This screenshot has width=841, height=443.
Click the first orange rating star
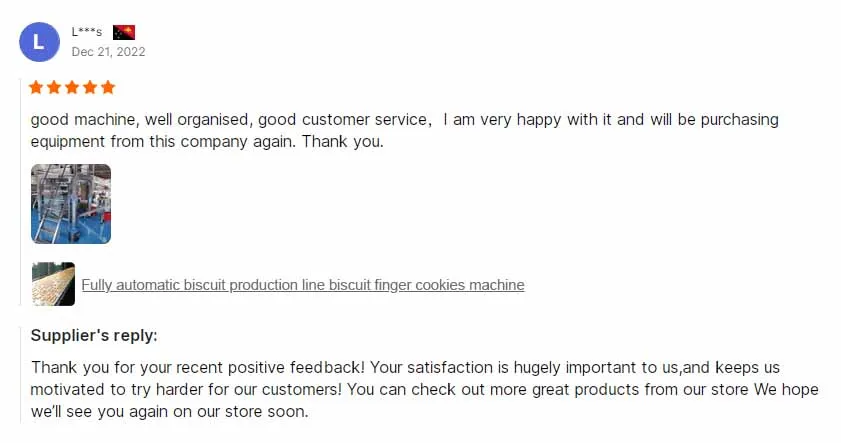tap(37, 88)
